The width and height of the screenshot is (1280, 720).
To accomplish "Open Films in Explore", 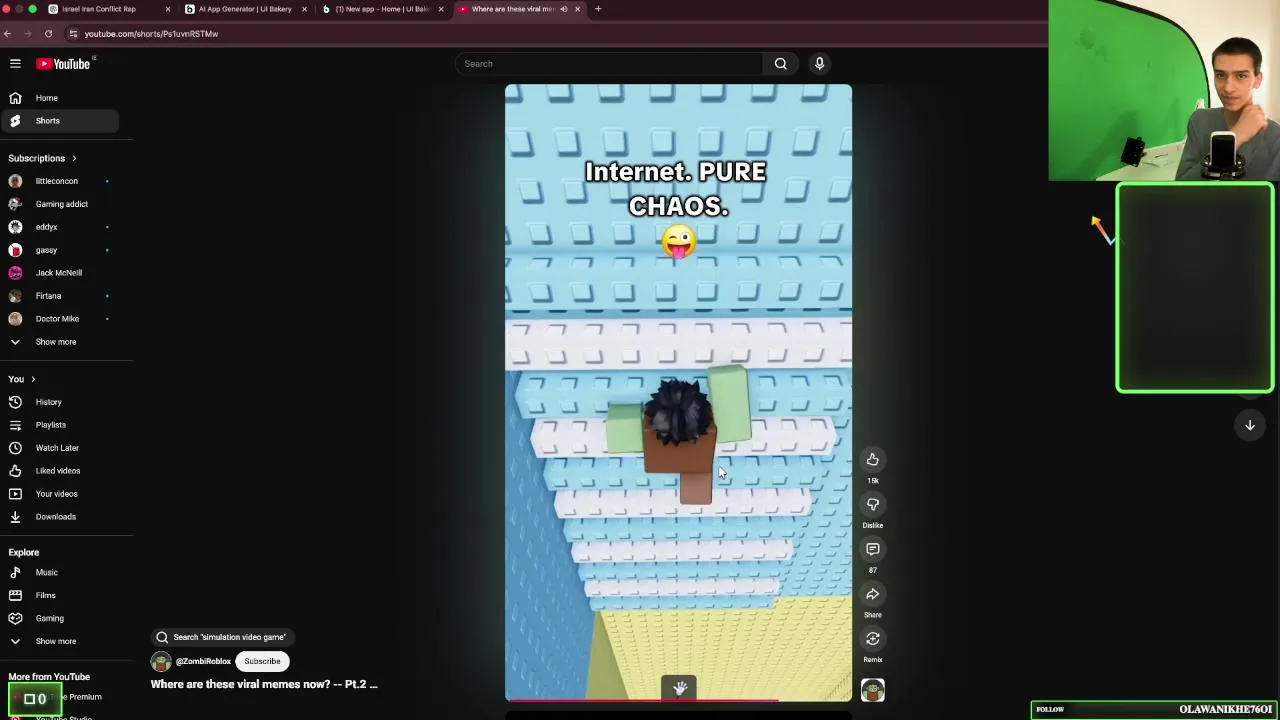I will tap(60, 596).
